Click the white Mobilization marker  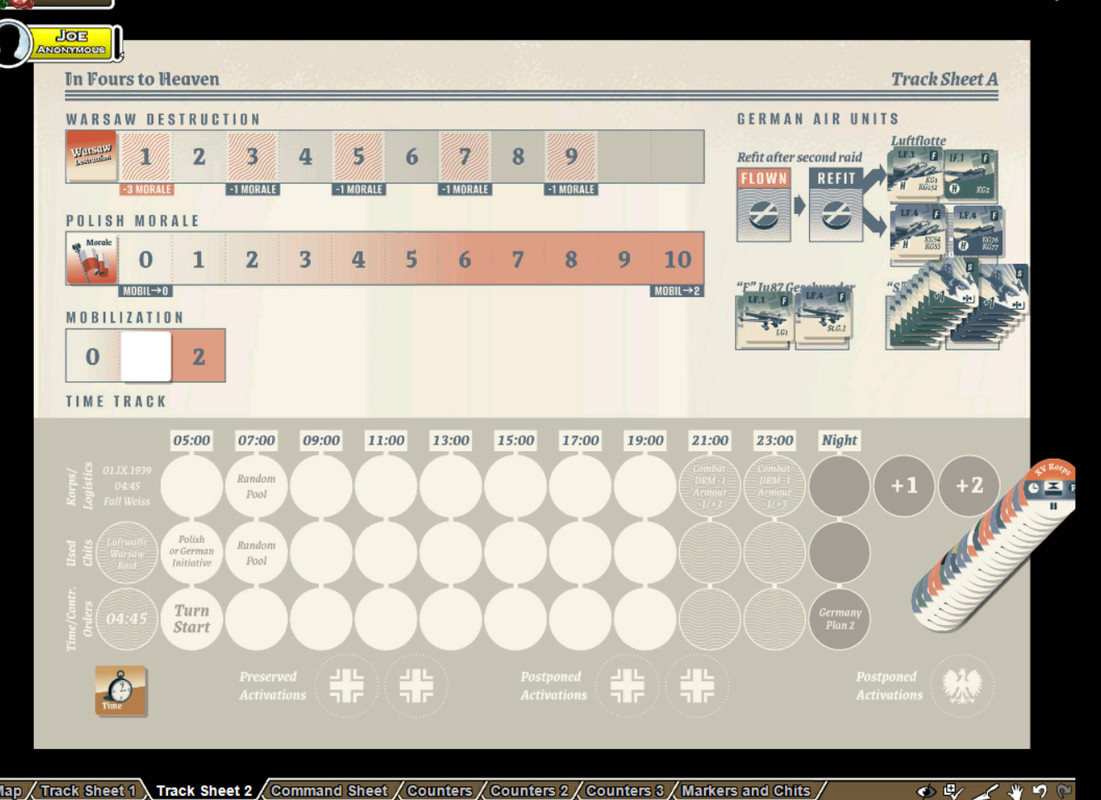pyautogui.click(x=146, y=356)
